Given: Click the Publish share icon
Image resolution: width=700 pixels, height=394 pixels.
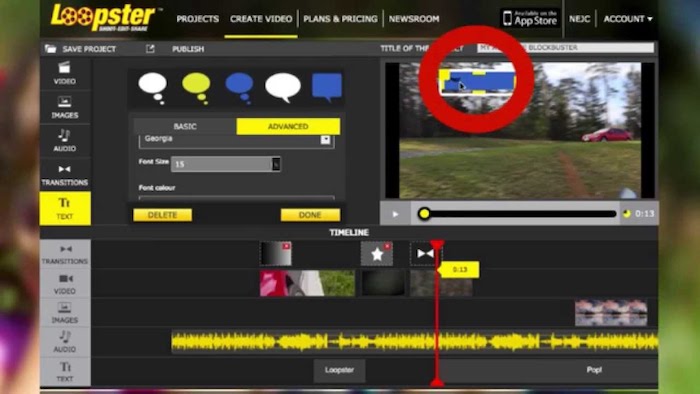Looking at the screenshot, I should pos(150,49).
